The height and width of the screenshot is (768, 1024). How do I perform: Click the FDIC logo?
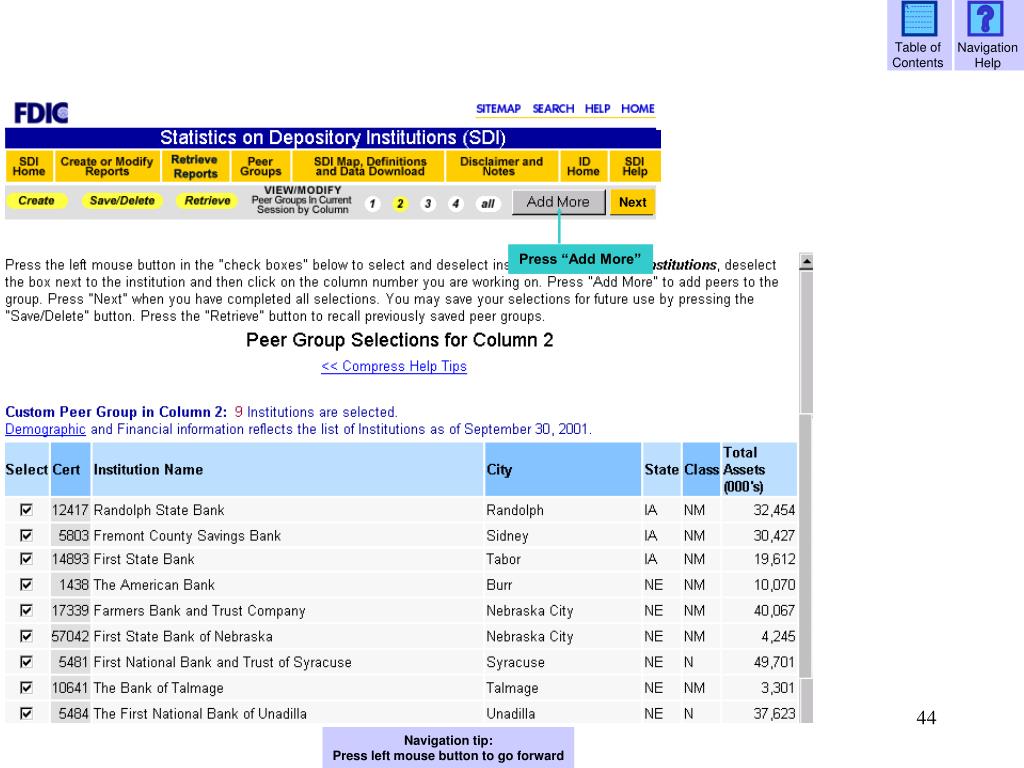(41, 113)
